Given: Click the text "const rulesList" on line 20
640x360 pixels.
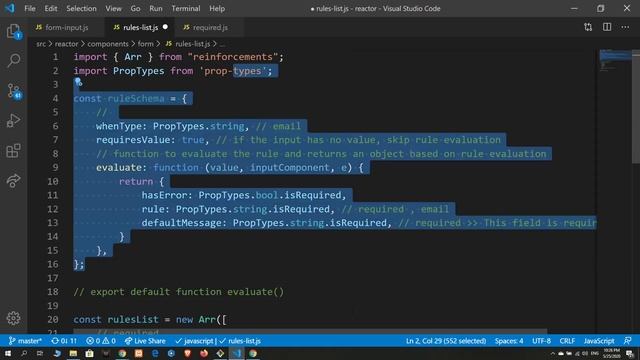Looking at the screenshot, I should [116, 320].
